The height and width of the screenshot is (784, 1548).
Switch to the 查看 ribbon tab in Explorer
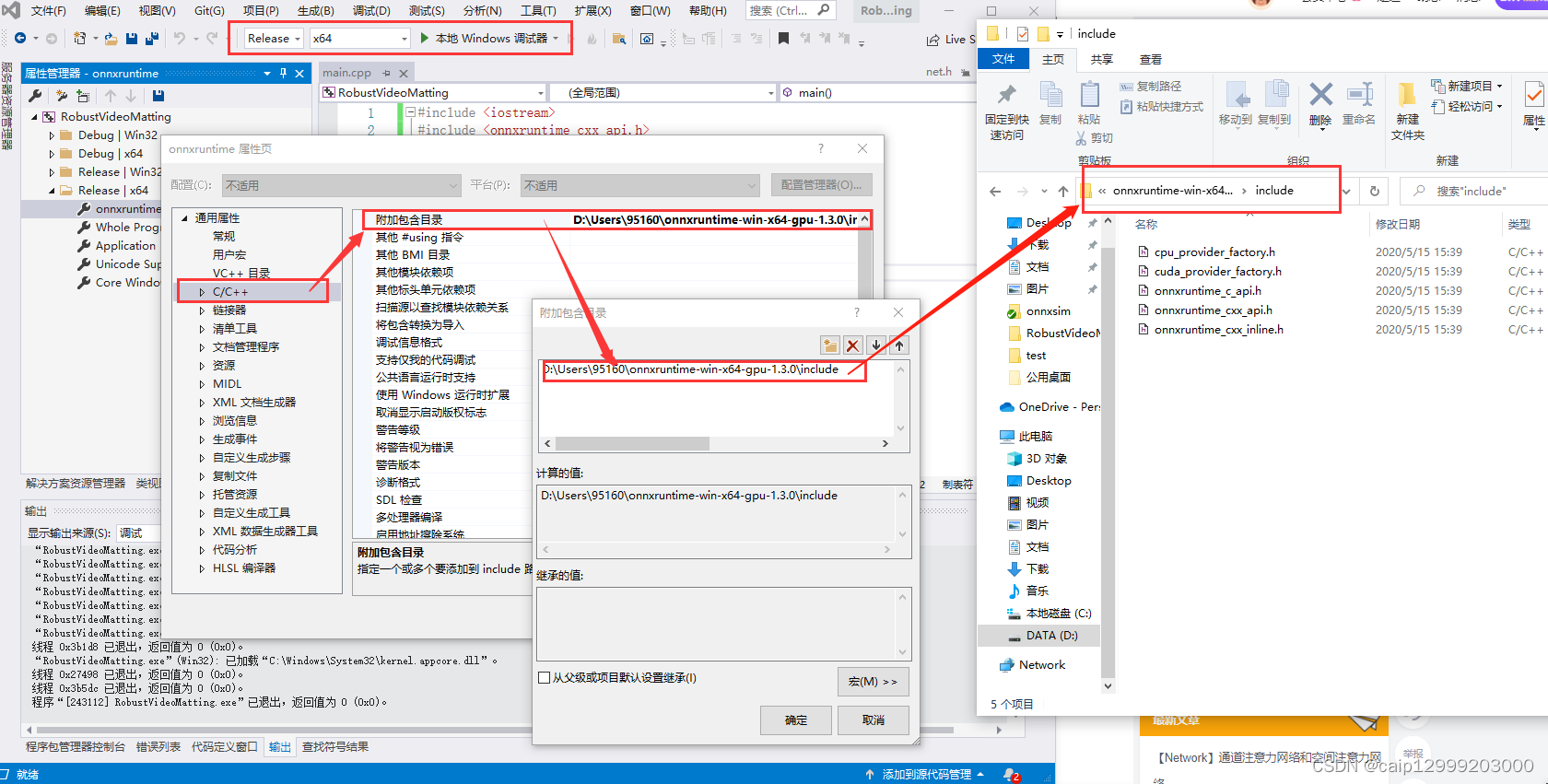point(1151,60)
